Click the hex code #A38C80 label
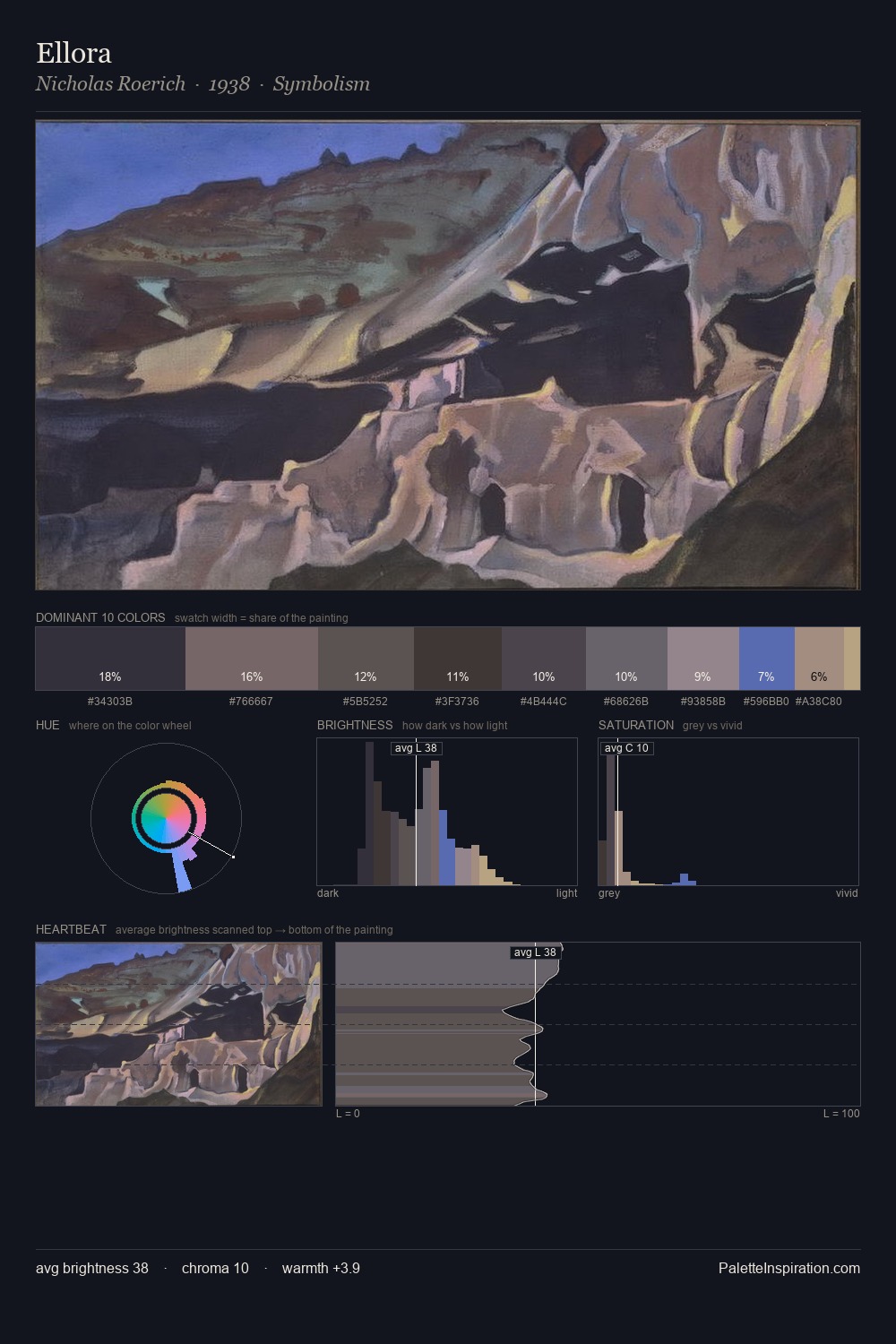This screenshot has height=1344, width=896. (x=819, y=702)
